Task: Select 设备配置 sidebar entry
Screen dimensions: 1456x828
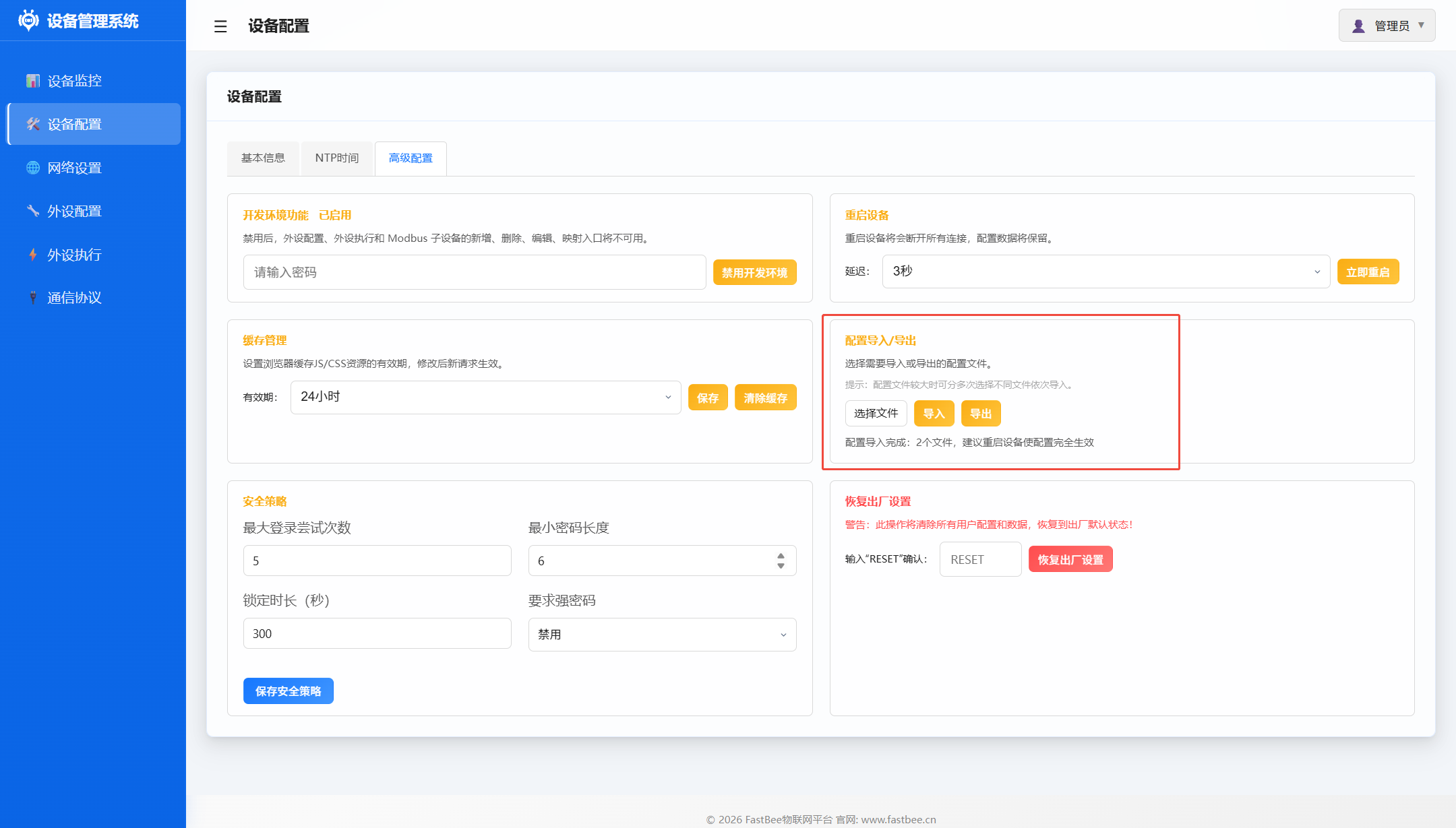Action: point(94,124)
